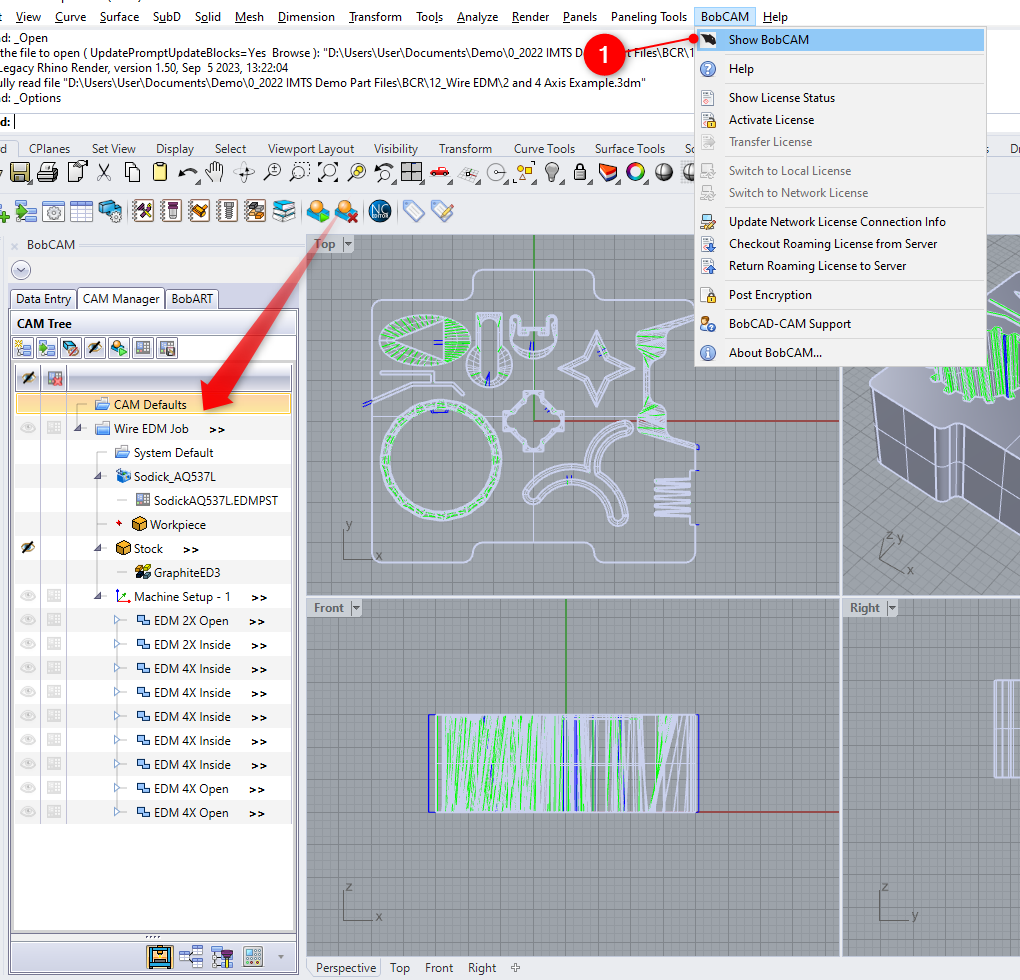Viewport: 1020px width, 980px height.
Task: Click the shaded sphere display icon
Action: [664, 172]
